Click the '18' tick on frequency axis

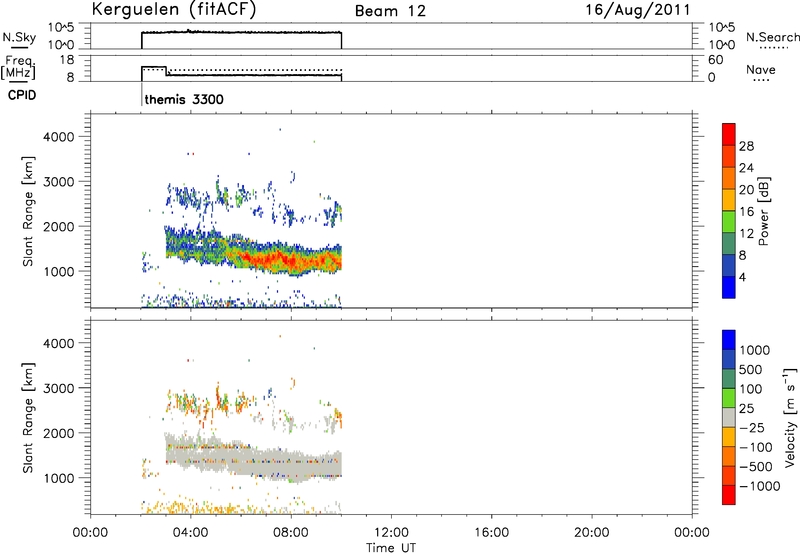click(x=67, y=60)
